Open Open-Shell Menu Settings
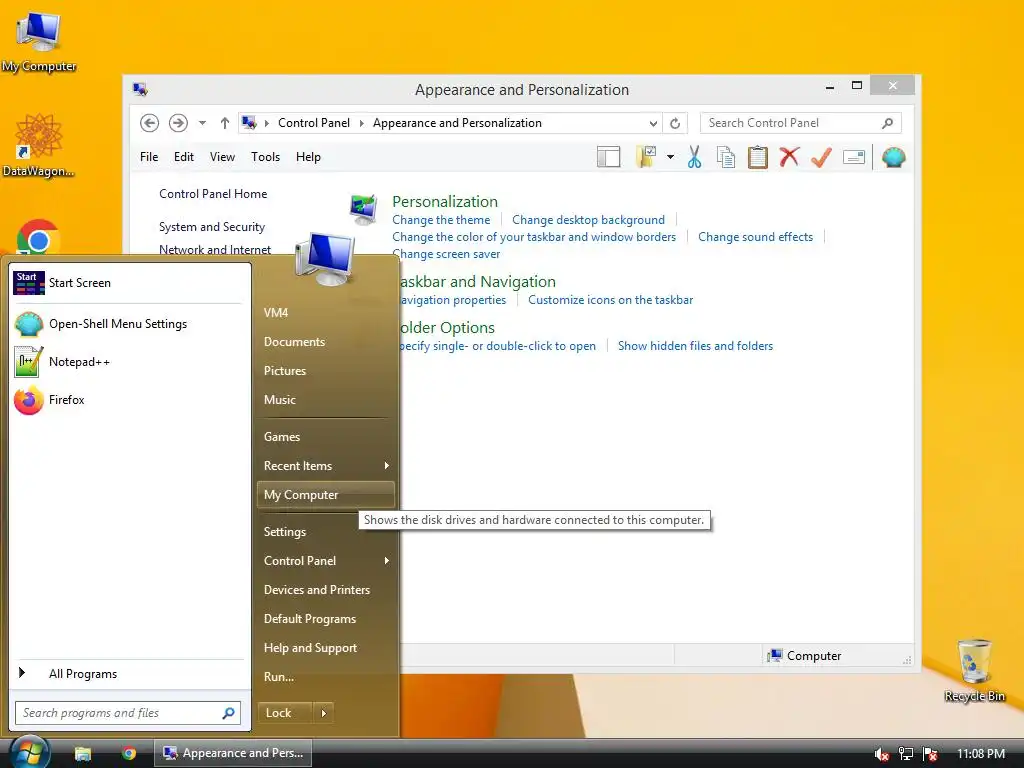The width and height of the screenshot is (1024, 768). pos(129,324)
